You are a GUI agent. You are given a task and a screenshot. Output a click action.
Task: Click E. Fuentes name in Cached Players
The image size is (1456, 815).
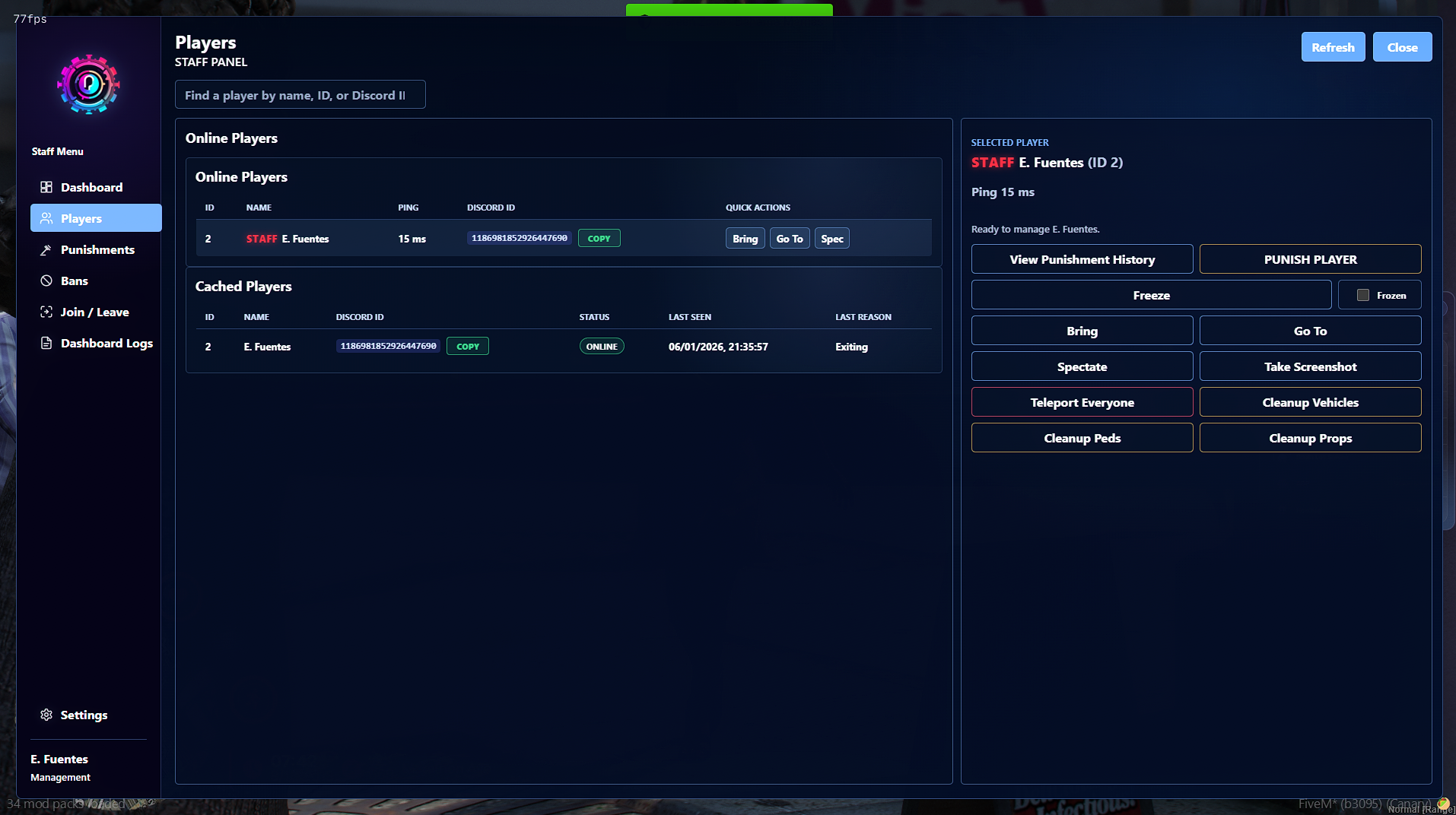tap(267, 347)
